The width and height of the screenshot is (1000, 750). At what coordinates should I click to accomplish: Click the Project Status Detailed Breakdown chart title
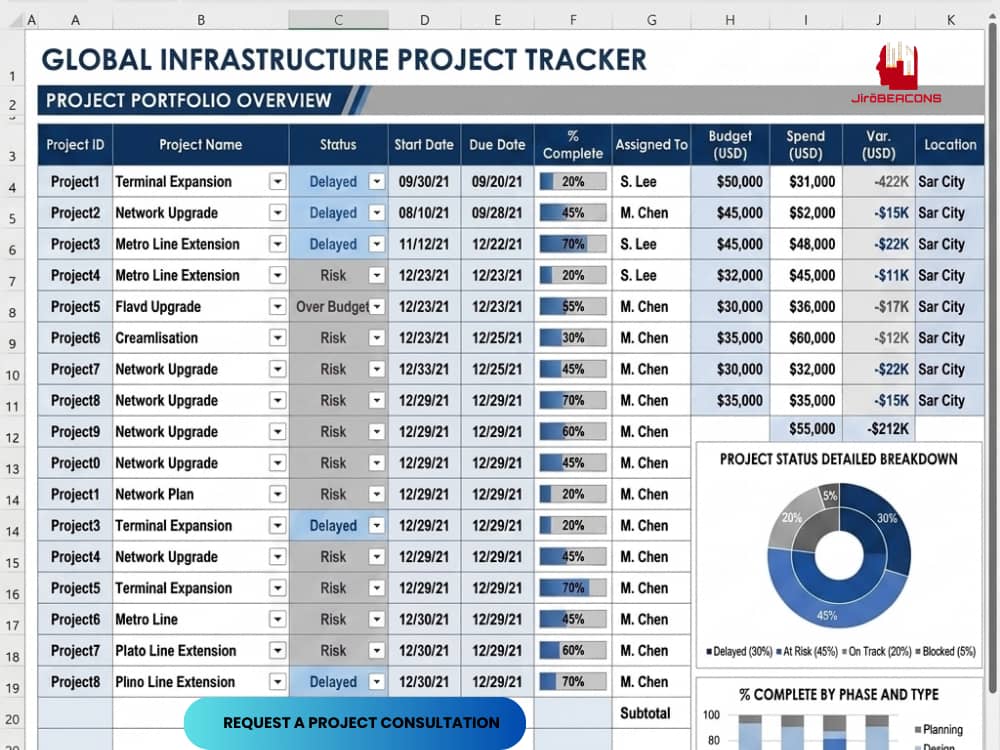(x=839, y=459)
